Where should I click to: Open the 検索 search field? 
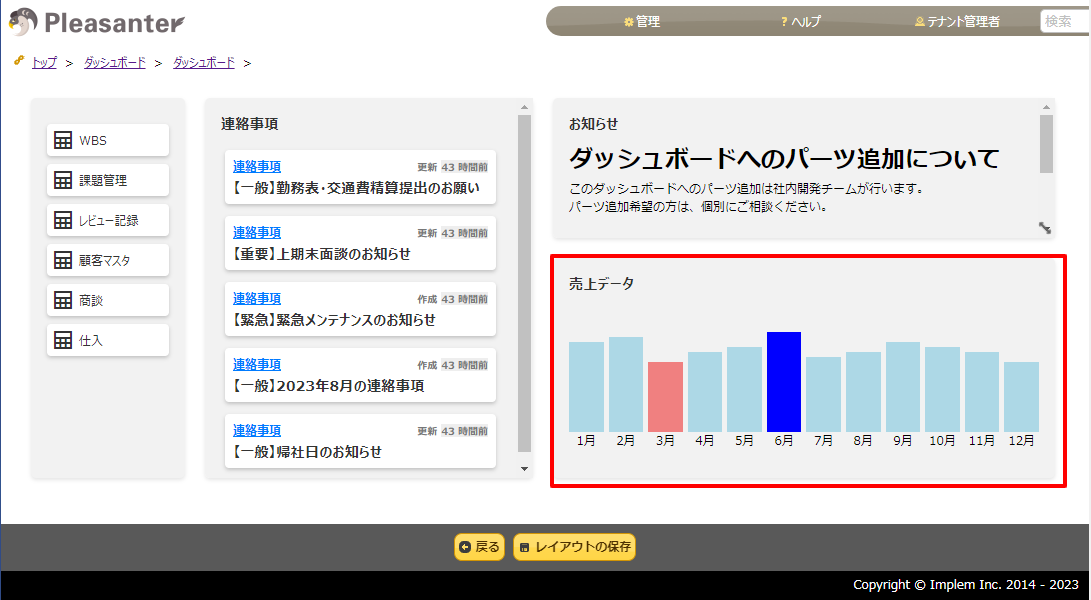tap(1066, 21)
